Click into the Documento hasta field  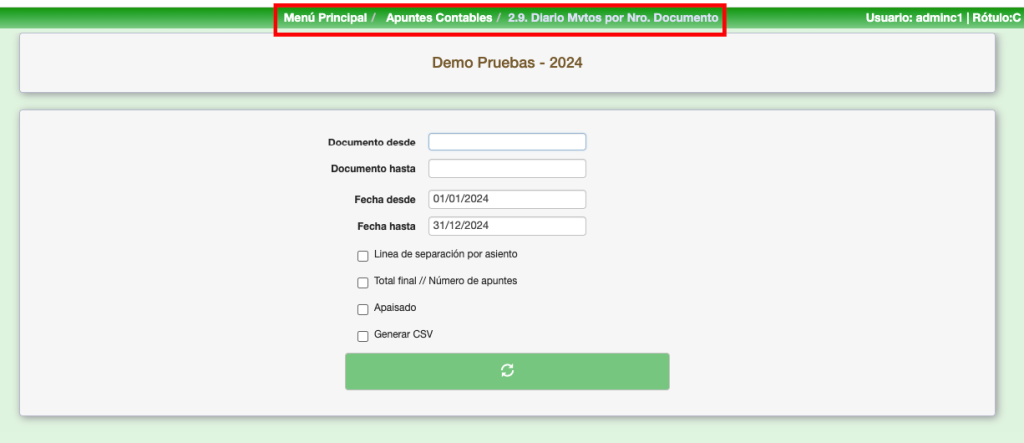coord(507,168)
